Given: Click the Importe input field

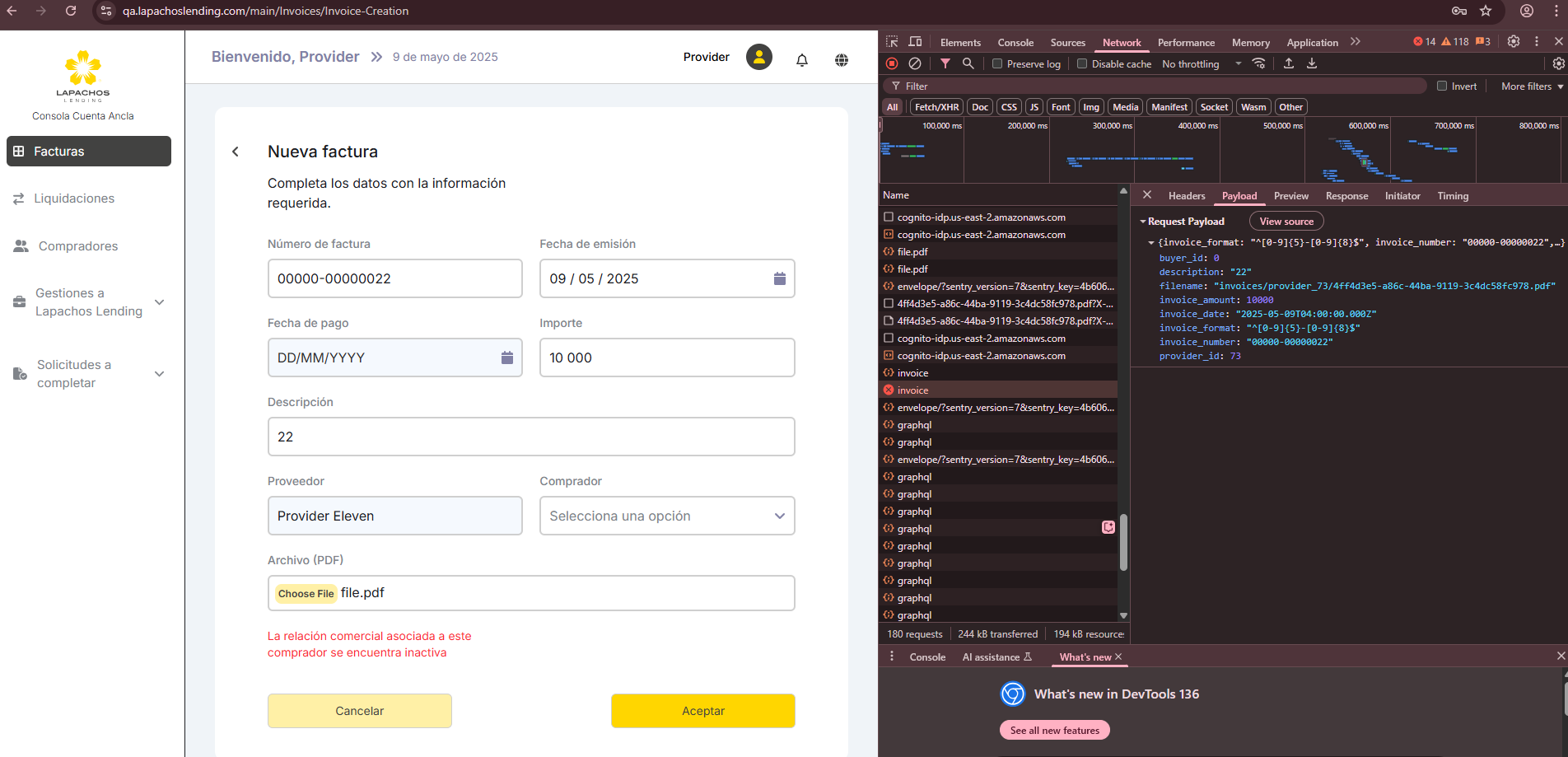Looking at the screenshot, I should 666,357.
